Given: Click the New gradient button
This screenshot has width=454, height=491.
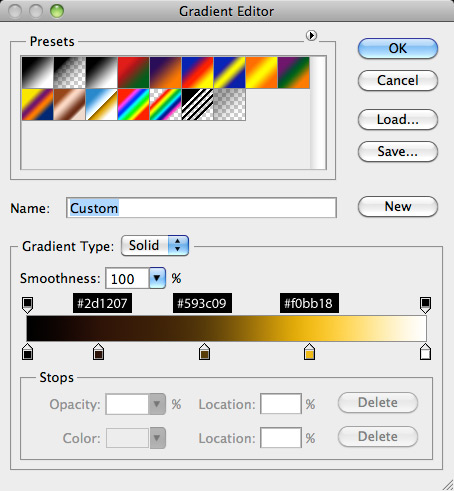Looking at the screenshot, I should pos(398,206).
